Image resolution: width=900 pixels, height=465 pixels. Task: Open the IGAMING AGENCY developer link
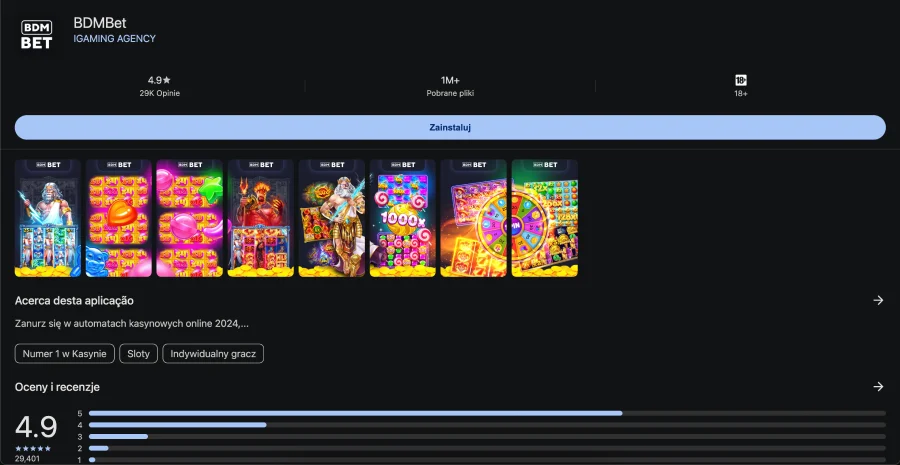tap(115, 38)
